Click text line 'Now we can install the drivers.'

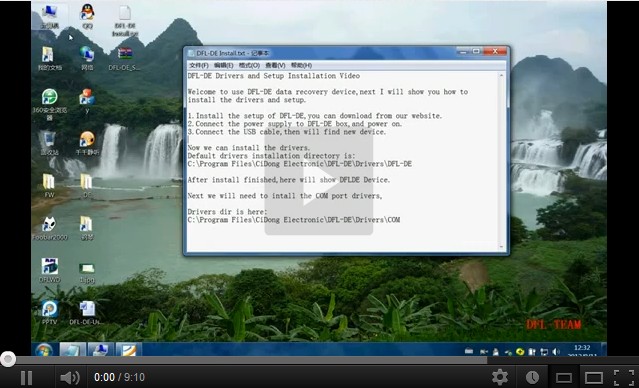click(x=249, y=148)
